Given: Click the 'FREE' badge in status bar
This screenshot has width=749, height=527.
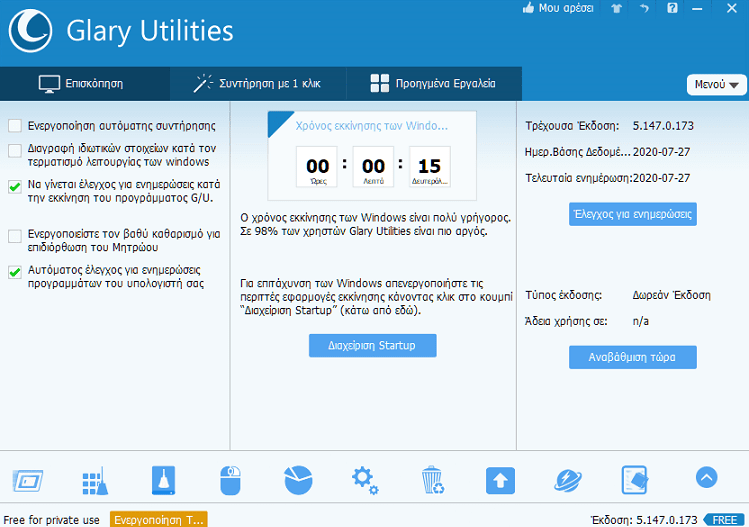Looking at the screenshot, I should coord(725,520).
